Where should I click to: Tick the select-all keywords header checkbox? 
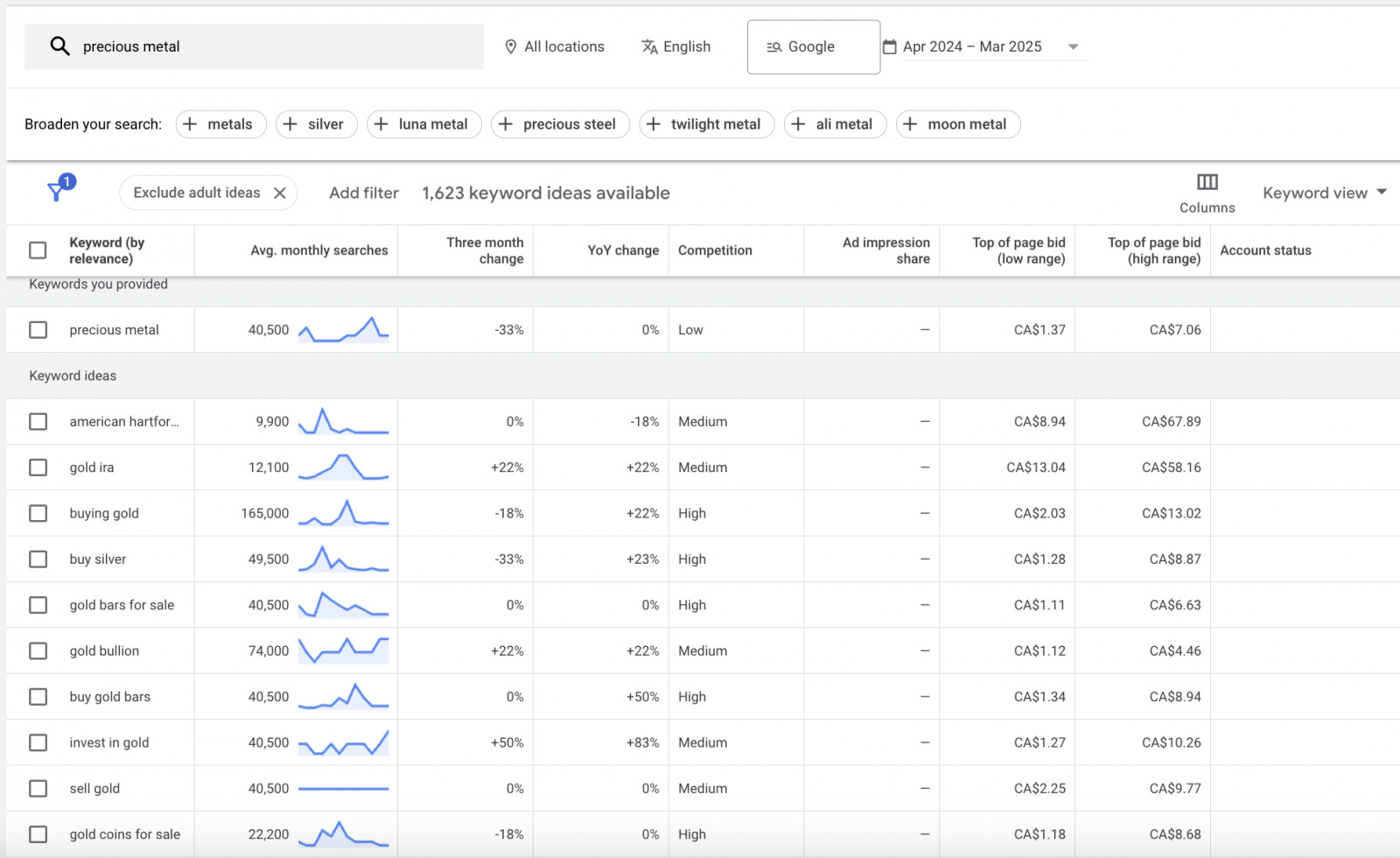tap(38, 250)
